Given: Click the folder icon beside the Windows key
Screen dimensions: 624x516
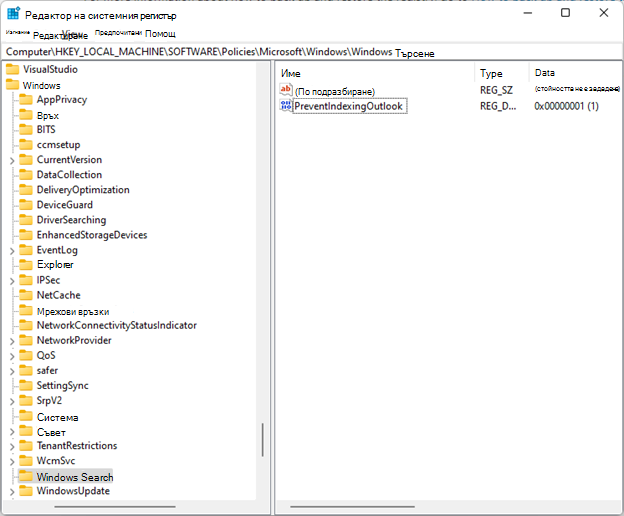Looking at the screenshot, I should coord(12,85).
